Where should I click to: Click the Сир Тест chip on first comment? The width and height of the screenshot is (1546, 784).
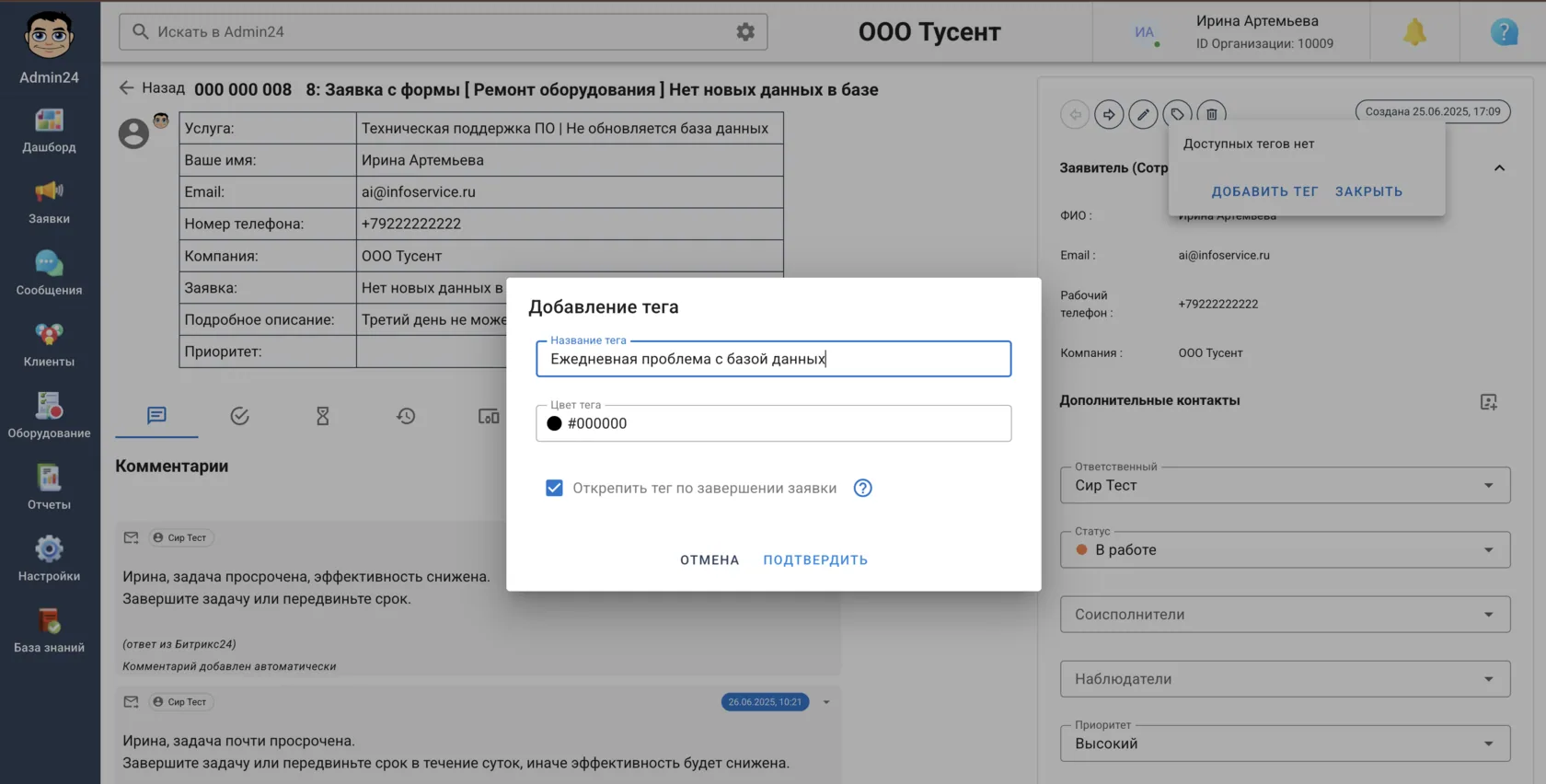point(179,537)
